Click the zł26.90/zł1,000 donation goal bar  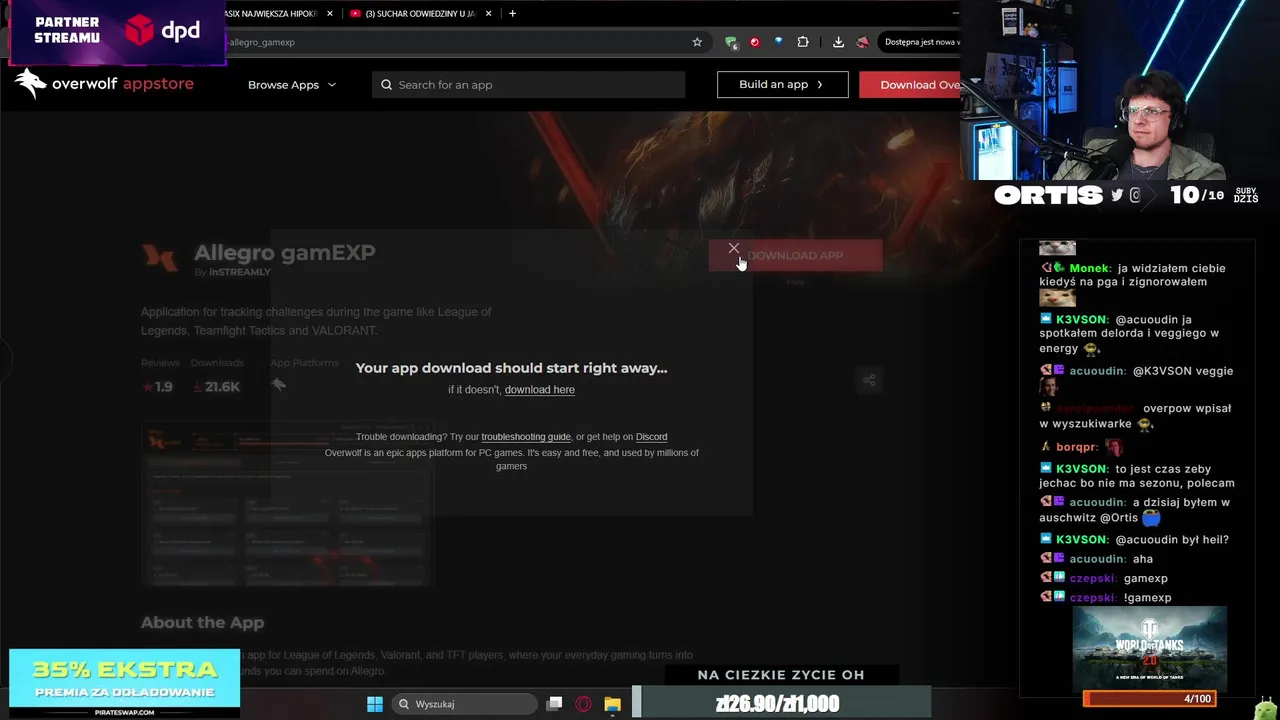(x=781, y=704)
